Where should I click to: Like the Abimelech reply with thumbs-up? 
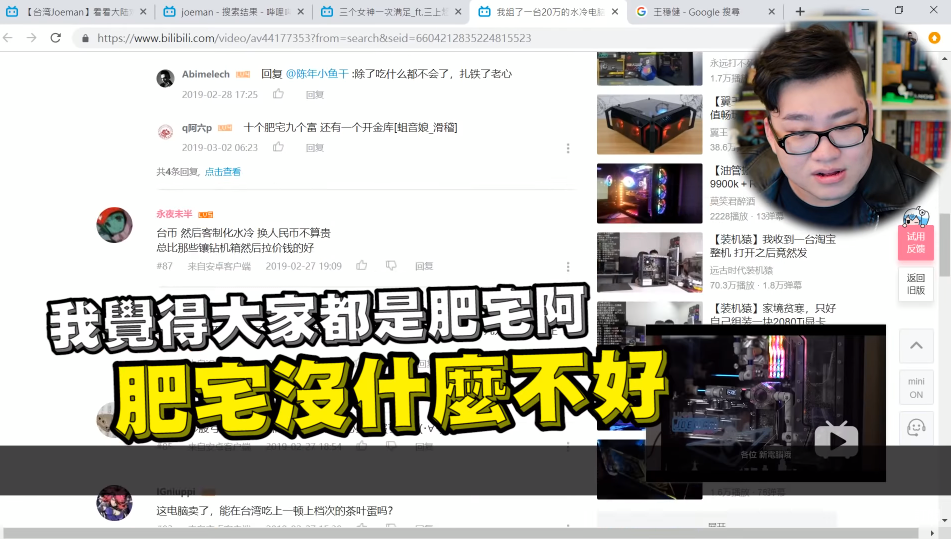[278, 94]
